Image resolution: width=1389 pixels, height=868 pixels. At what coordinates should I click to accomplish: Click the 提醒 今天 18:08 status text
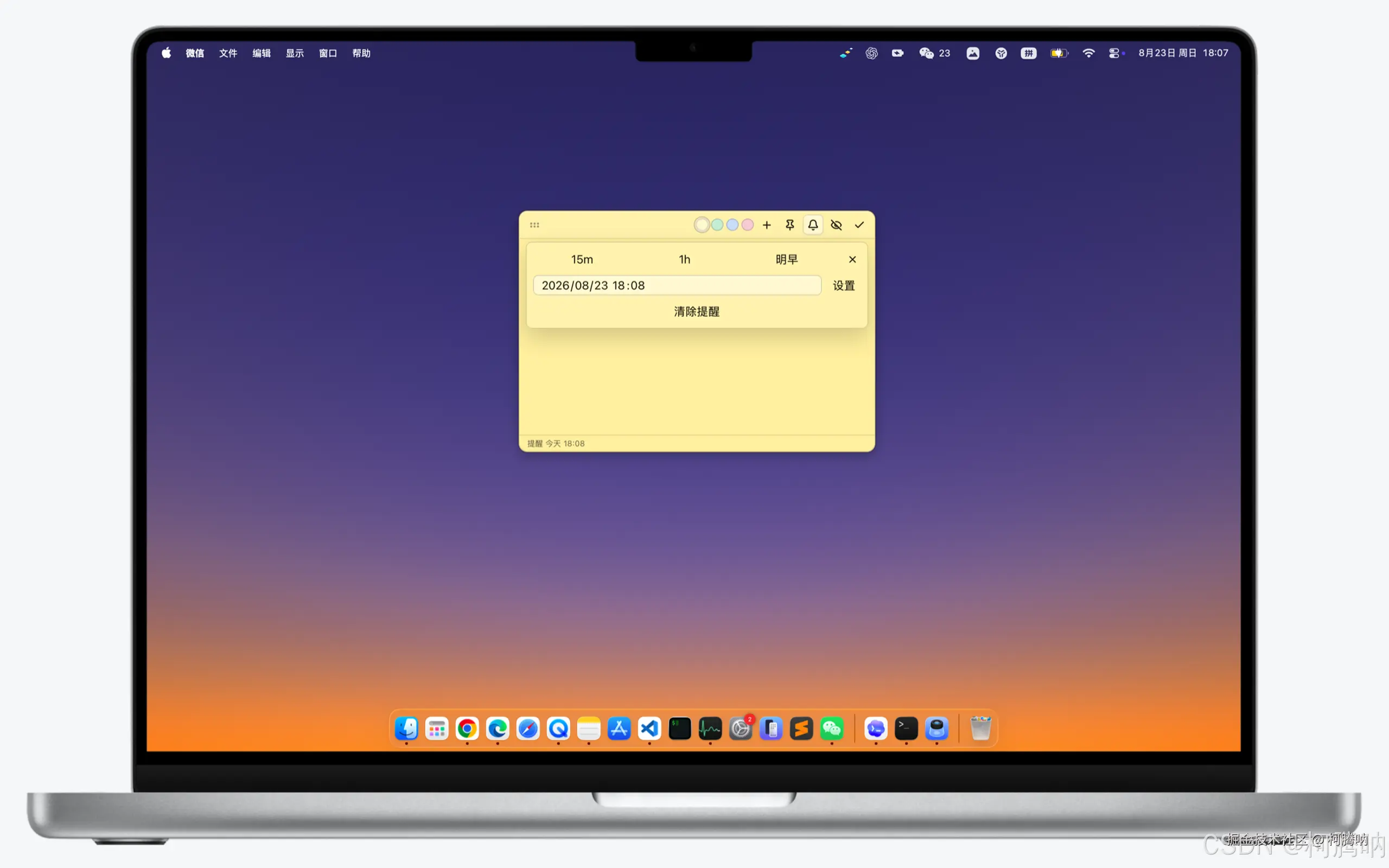coord(556,443)
